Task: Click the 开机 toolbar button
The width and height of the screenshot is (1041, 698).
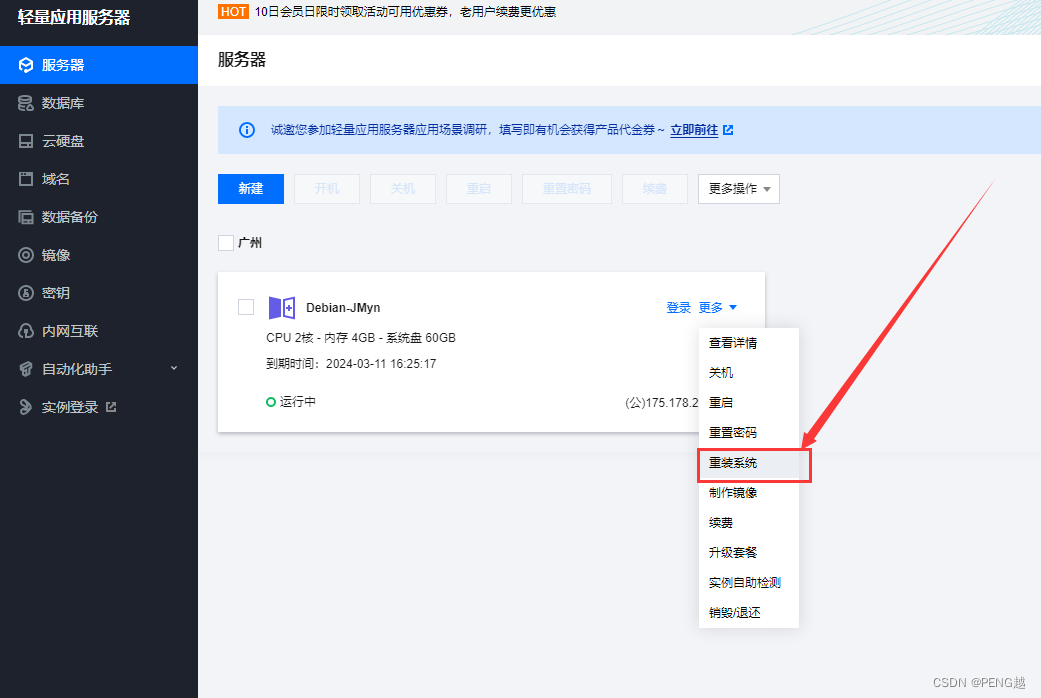Action: click(x=327, y=189)
